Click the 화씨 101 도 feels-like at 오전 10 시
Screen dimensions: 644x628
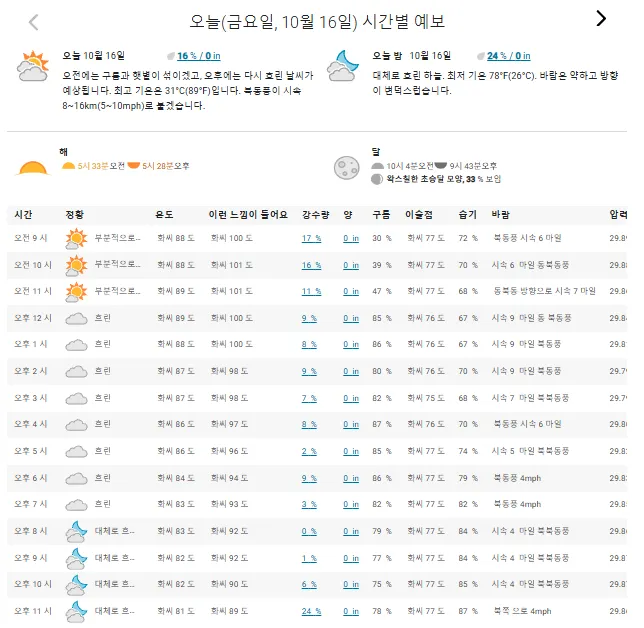click(x=232, y=265)
